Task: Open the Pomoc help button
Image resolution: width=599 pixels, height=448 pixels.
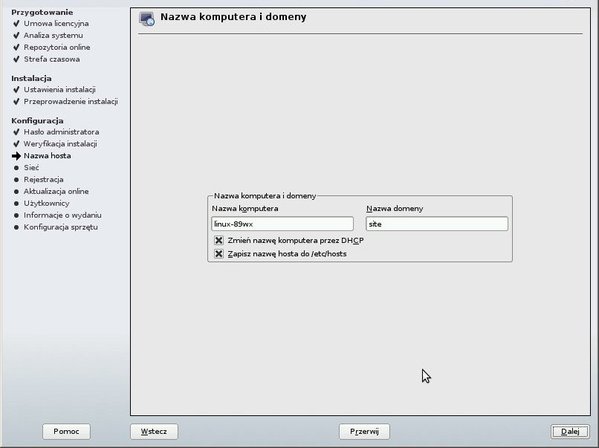Action: [66, 432]
